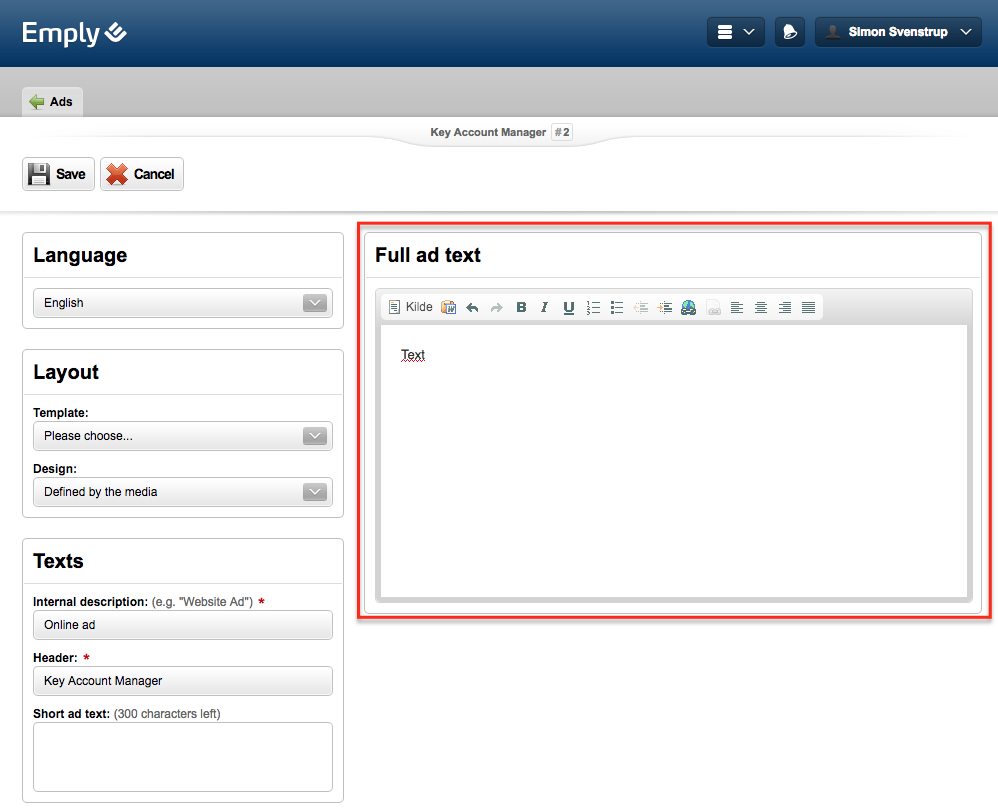Center align the text
This screenshot has width=998, height=812.
click(761, 307)
